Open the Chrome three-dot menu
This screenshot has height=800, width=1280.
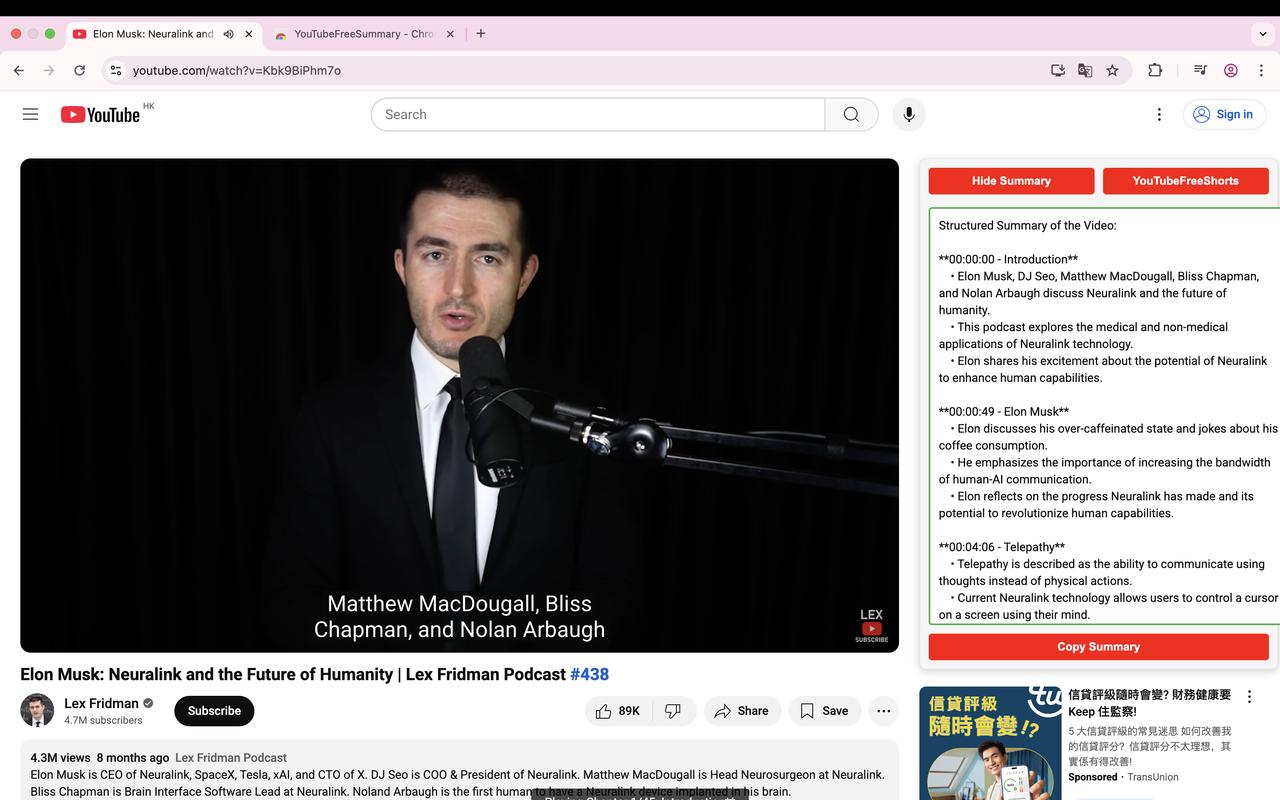point(1261,70)
